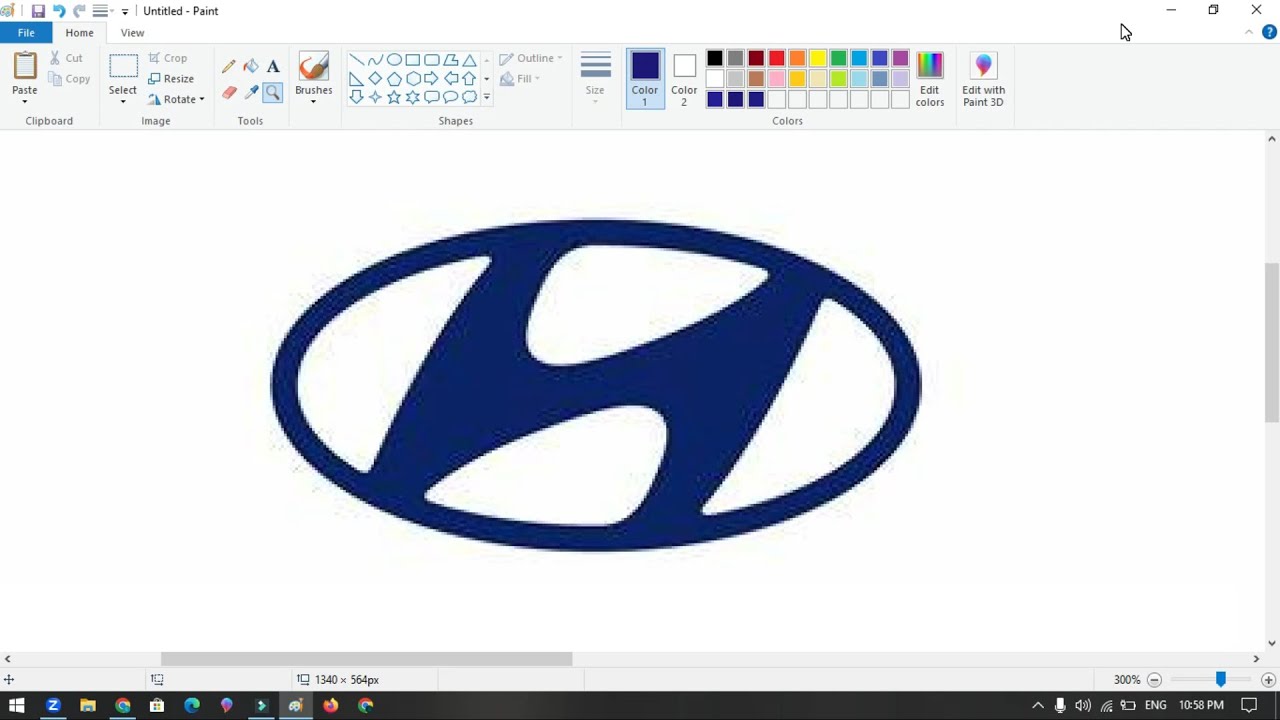Choose the Line shape

pyautogui.click(x=356, y=60)
